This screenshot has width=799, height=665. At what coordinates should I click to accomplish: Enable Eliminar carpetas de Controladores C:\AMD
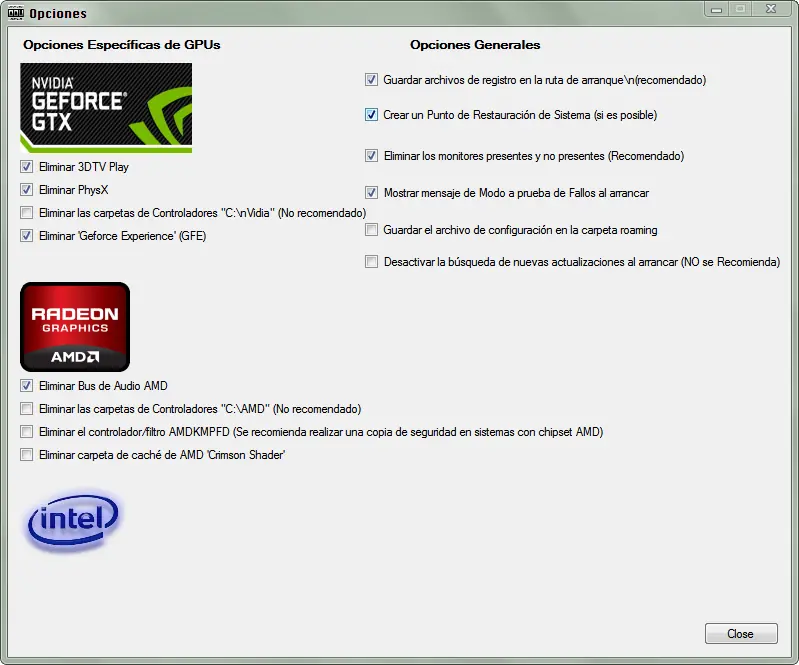click(x=26, y=409)
